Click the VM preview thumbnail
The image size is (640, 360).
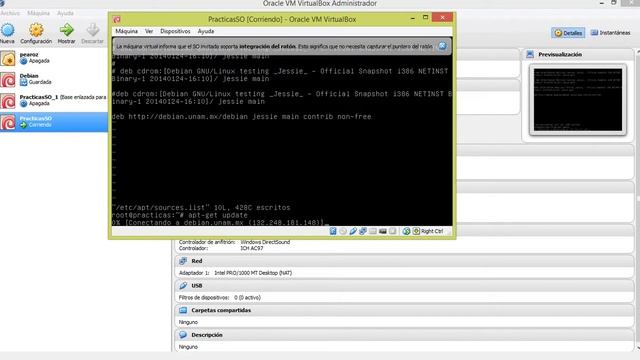578,100
